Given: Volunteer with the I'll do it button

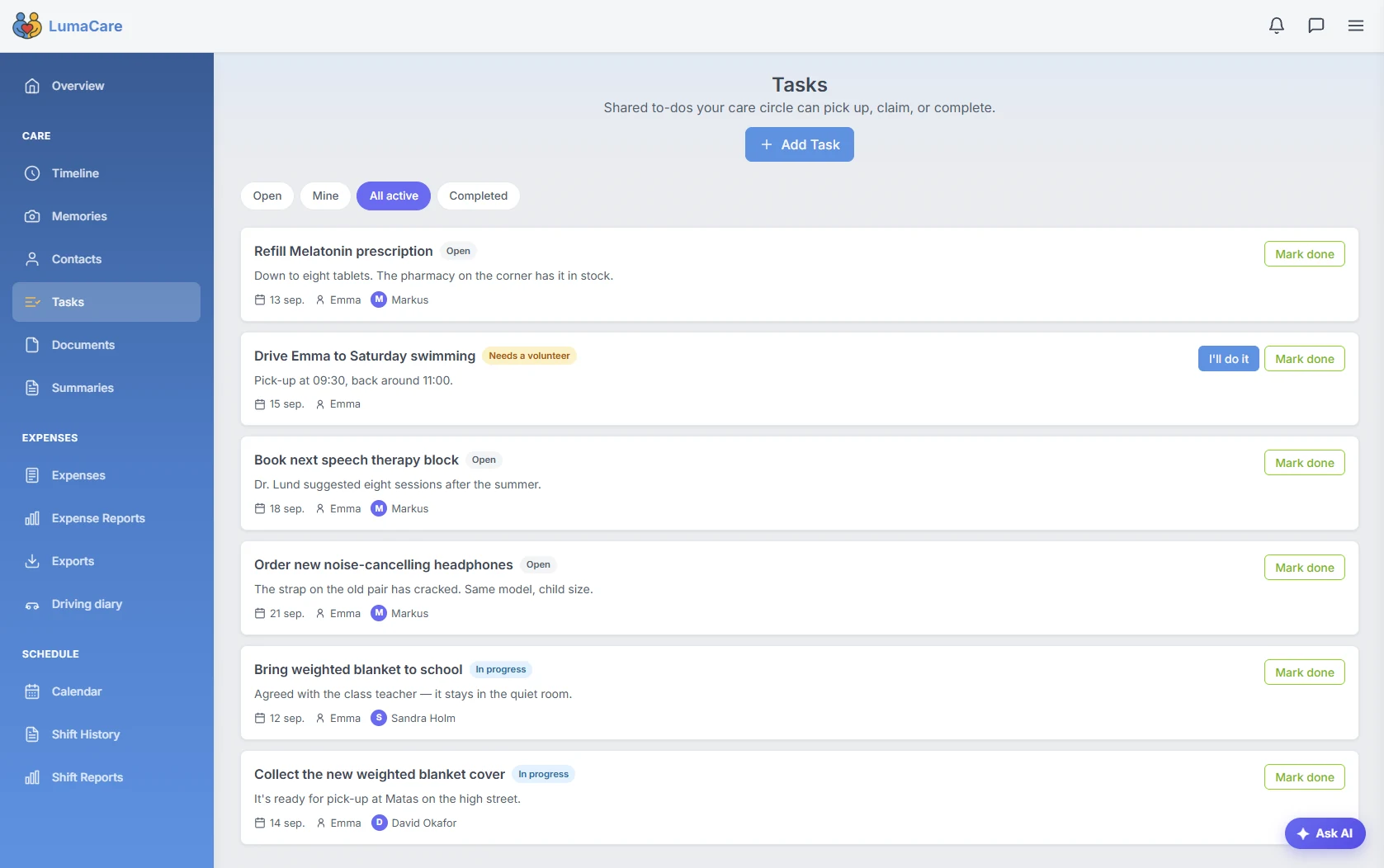Looking at the screenshot, I should tap(1229, 359).
